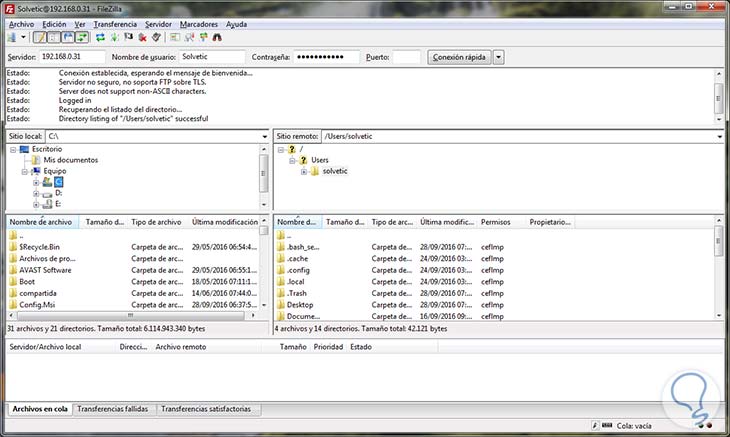Screen dimensions: 730x437
Task: Open the Transferencia menu
Action: click(x=115, y=24)
